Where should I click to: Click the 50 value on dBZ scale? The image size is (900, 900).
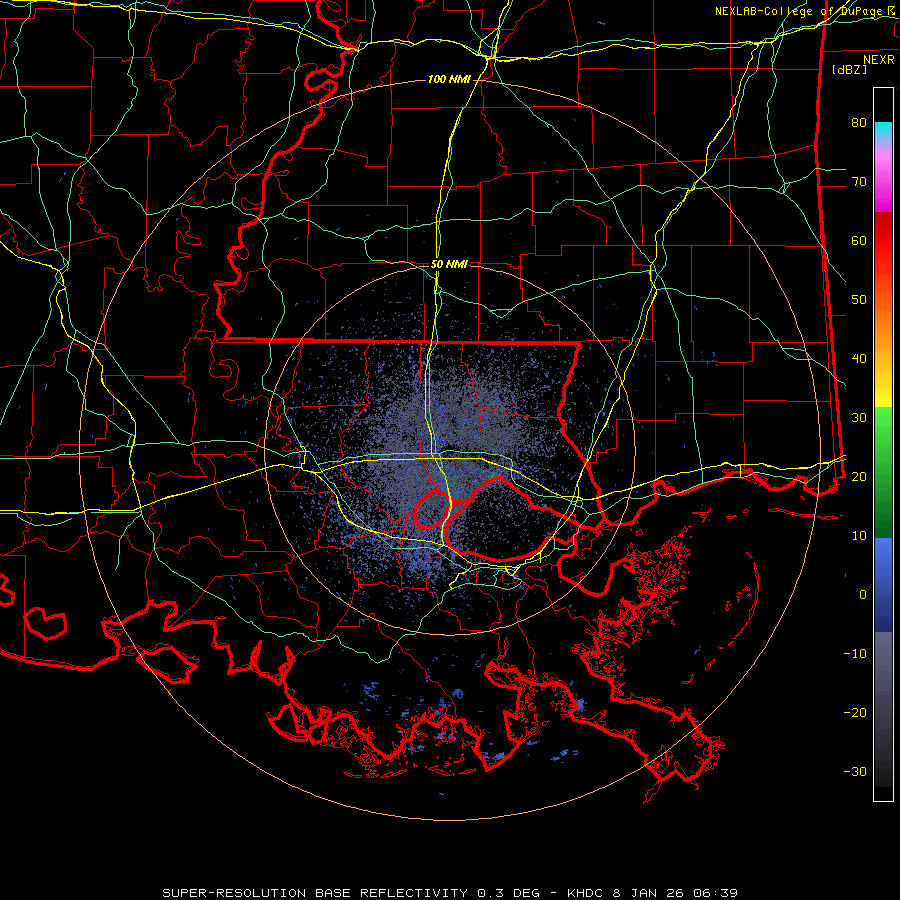coord(859,300)
